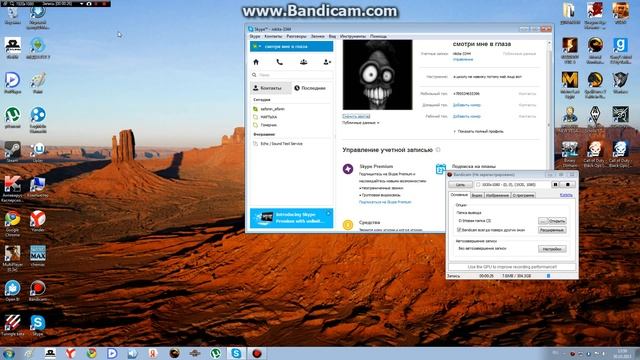The width and height of the screenshot is (640, 360).
Task: Click the subscription calendar icon in Skype
Action: click(440, 169)
